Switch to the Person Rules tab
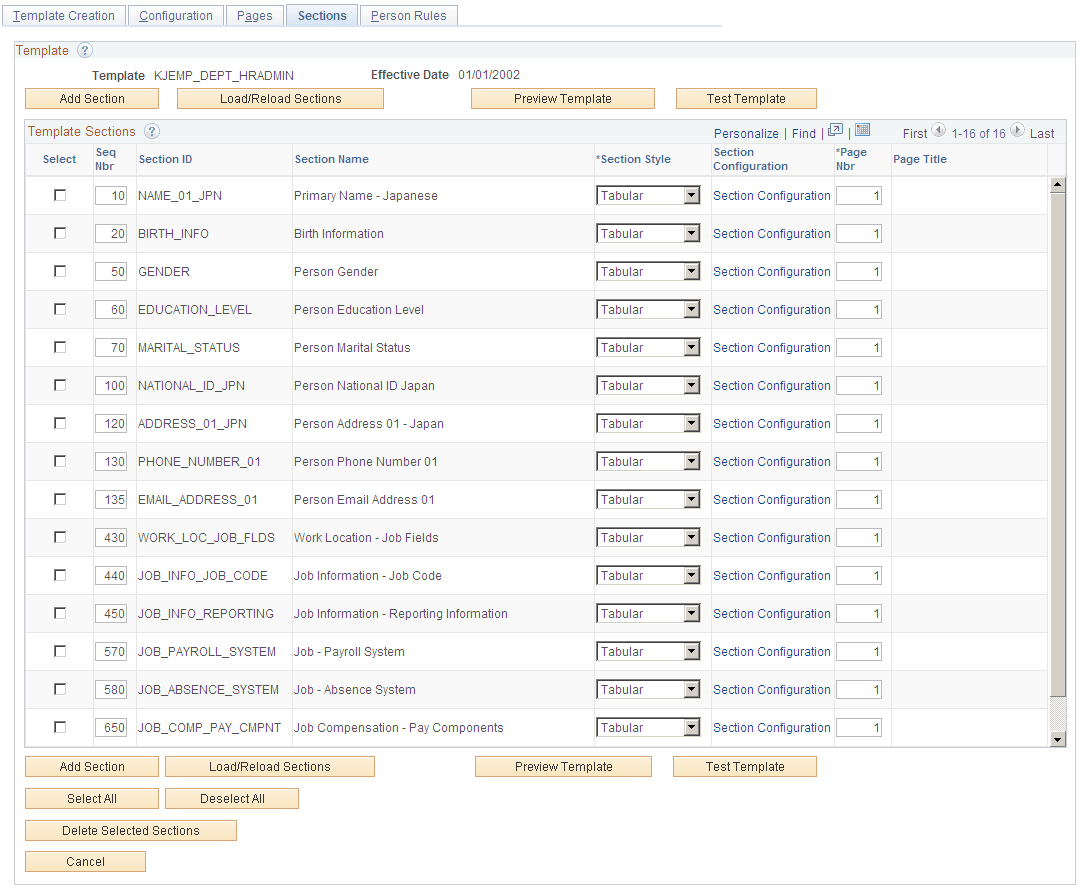 (x=408, y=15)
